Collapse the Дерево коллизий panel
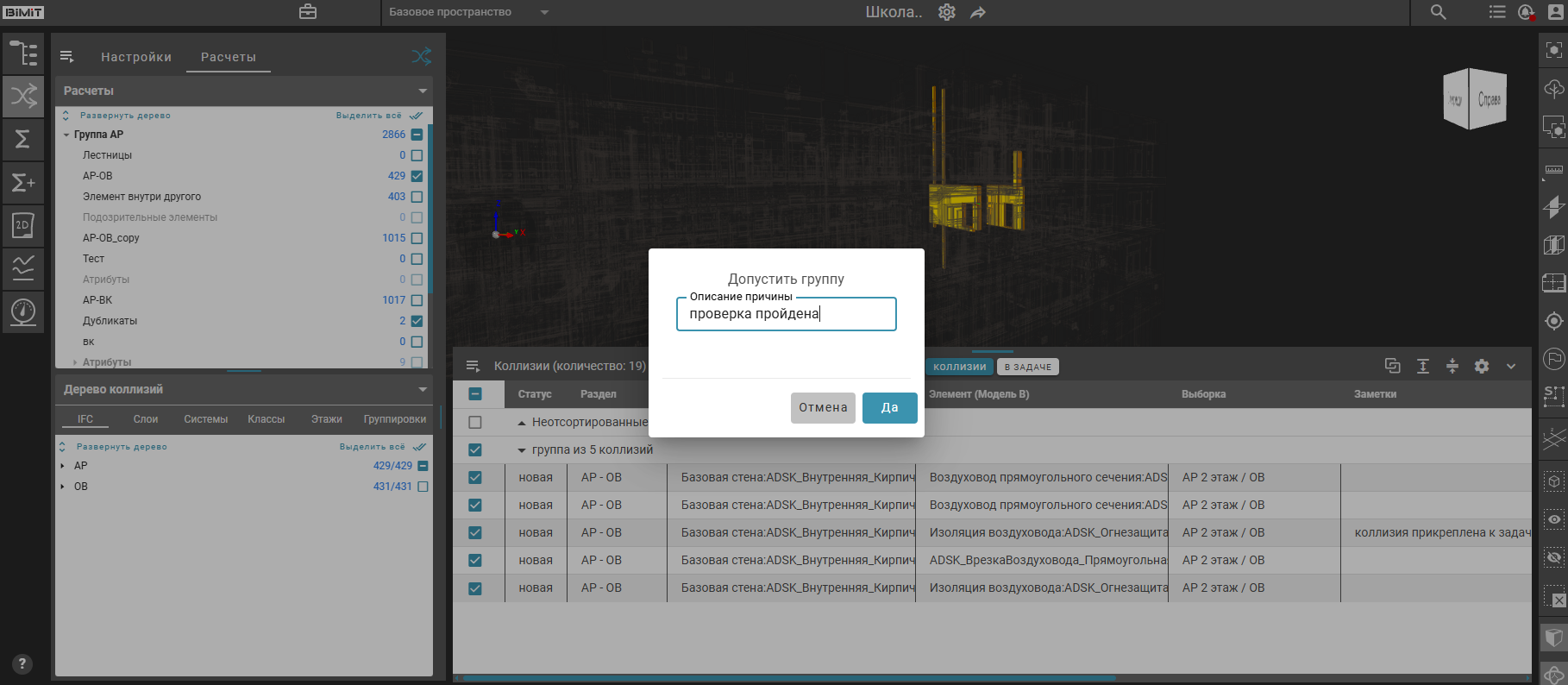 [x=423, y=390]
